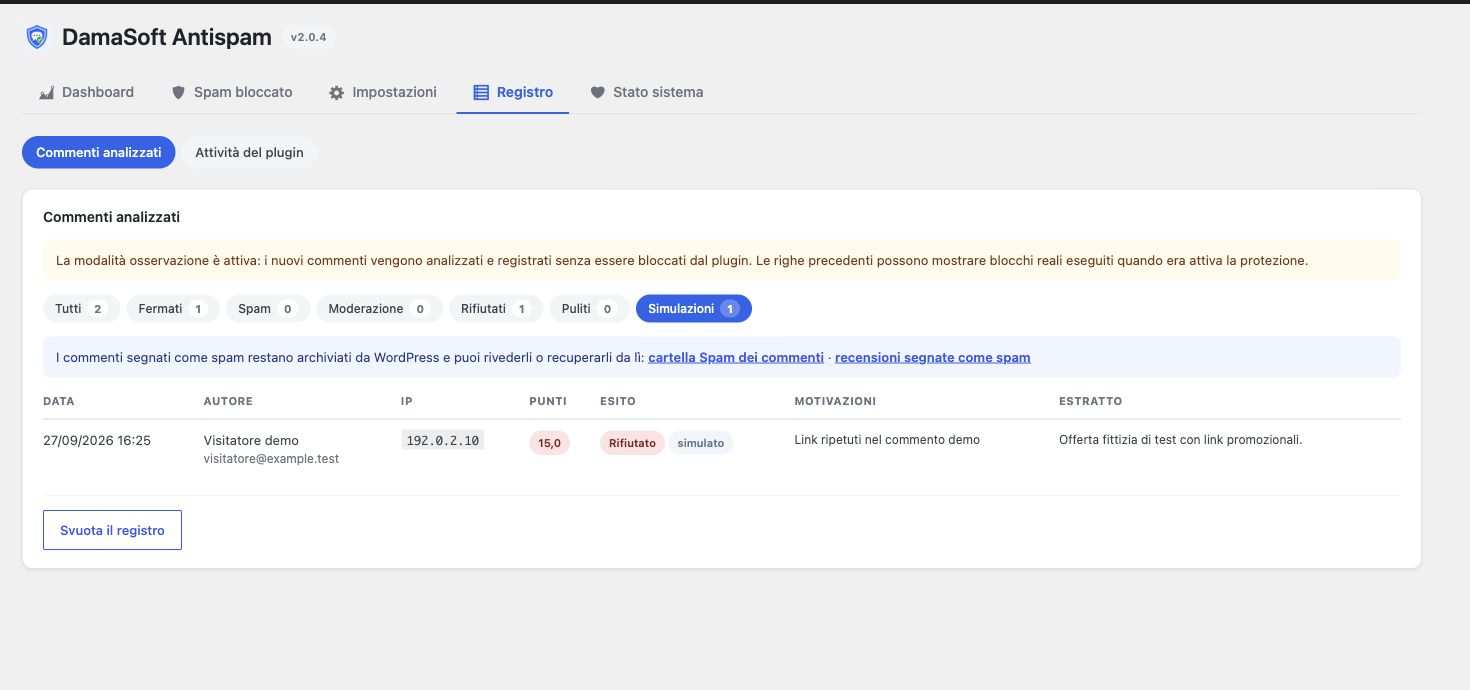Click the Rifiutato status badge
The width and height of the screenshot is (1470, 690).
(632, 443)
